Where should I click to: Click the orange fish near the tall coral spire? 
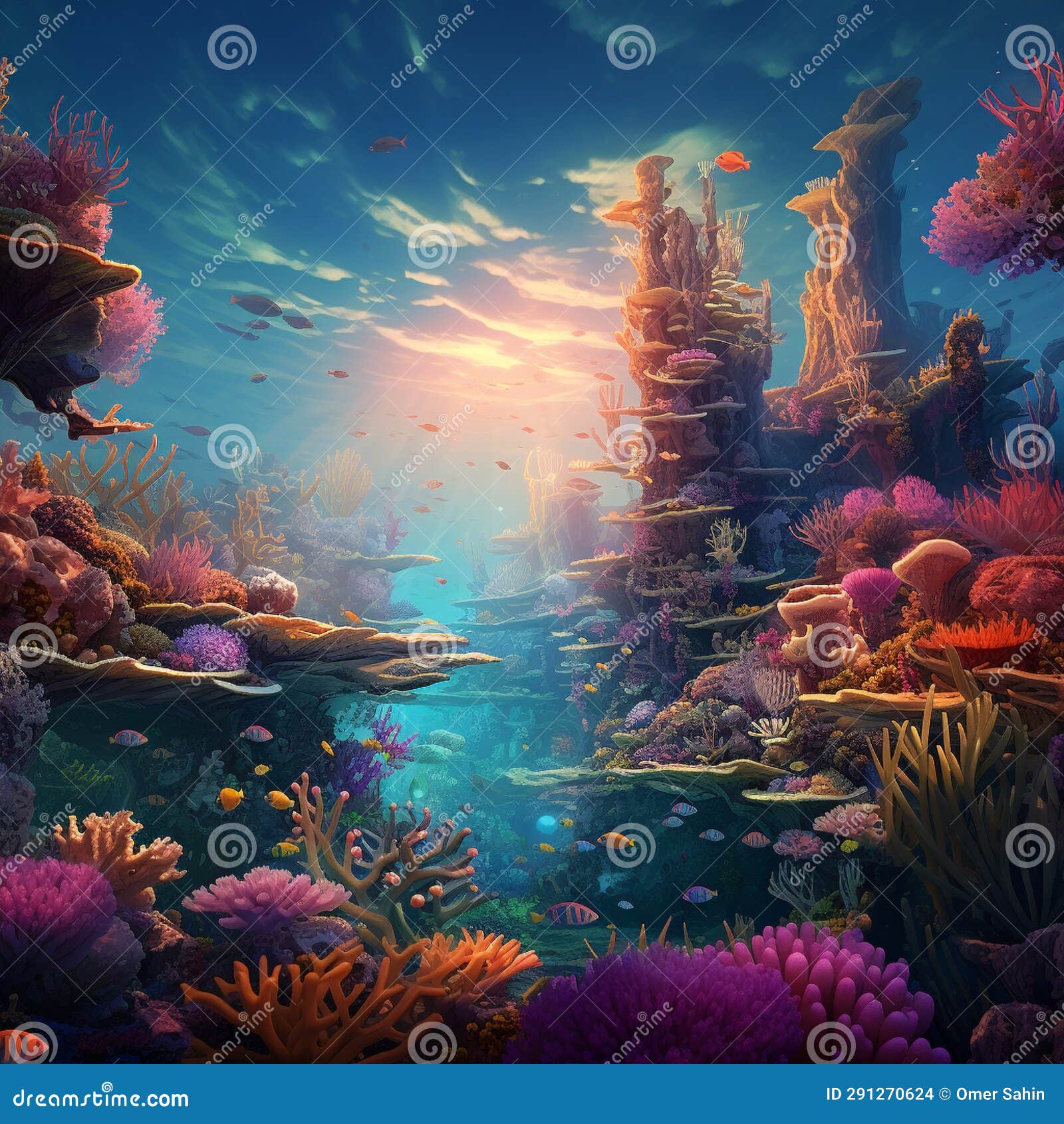[732, 162]
